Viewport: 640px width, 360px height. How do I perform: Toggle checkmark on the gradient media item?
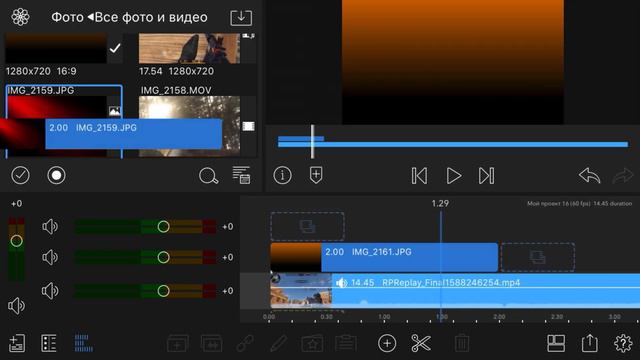(x=115, y=48)
